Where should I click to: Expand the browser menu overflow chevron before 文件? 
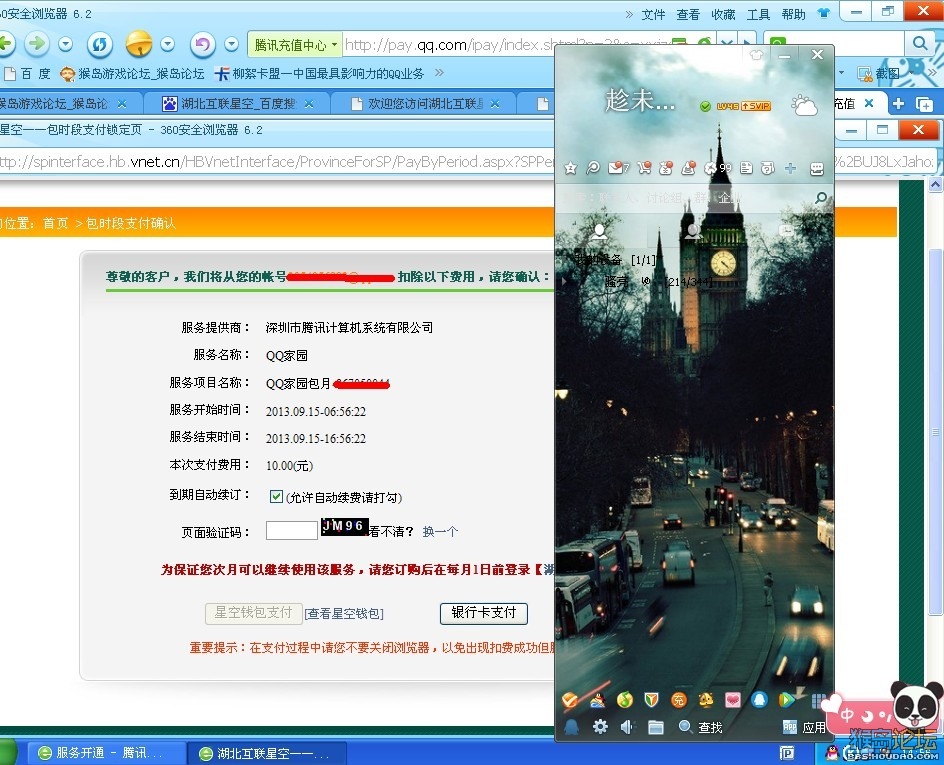tap(629, 14)
